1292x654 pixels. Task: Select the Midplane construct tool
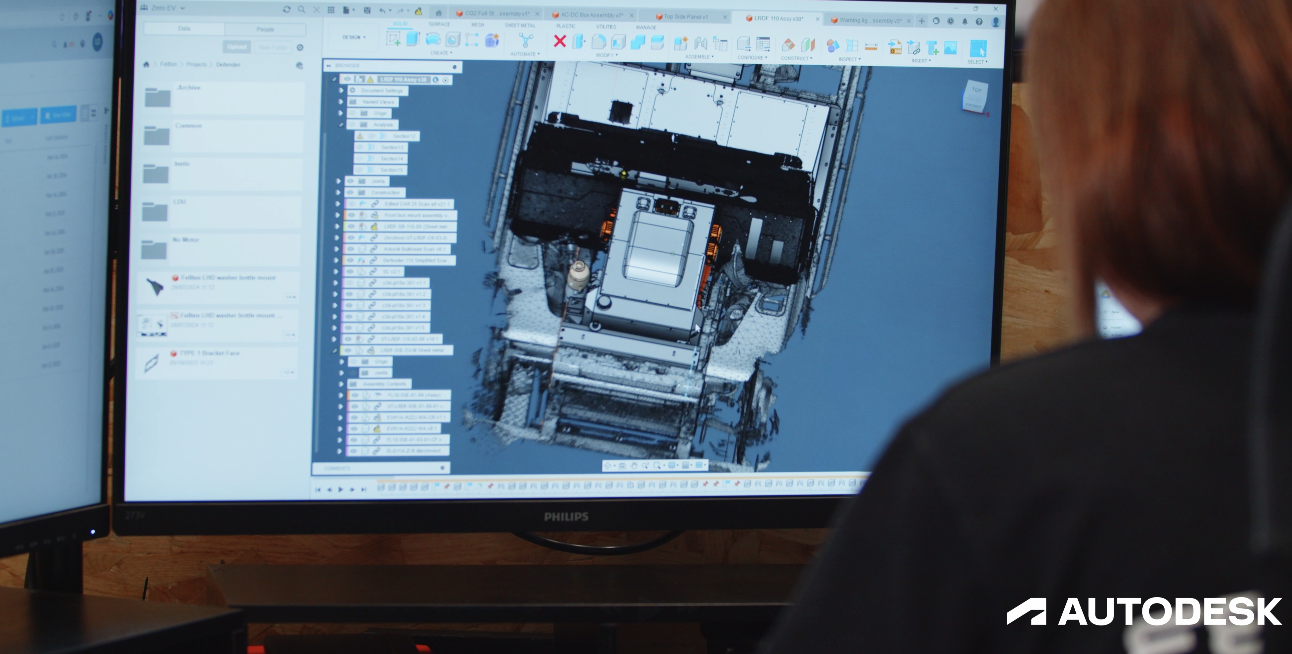(x=808, y=45)
